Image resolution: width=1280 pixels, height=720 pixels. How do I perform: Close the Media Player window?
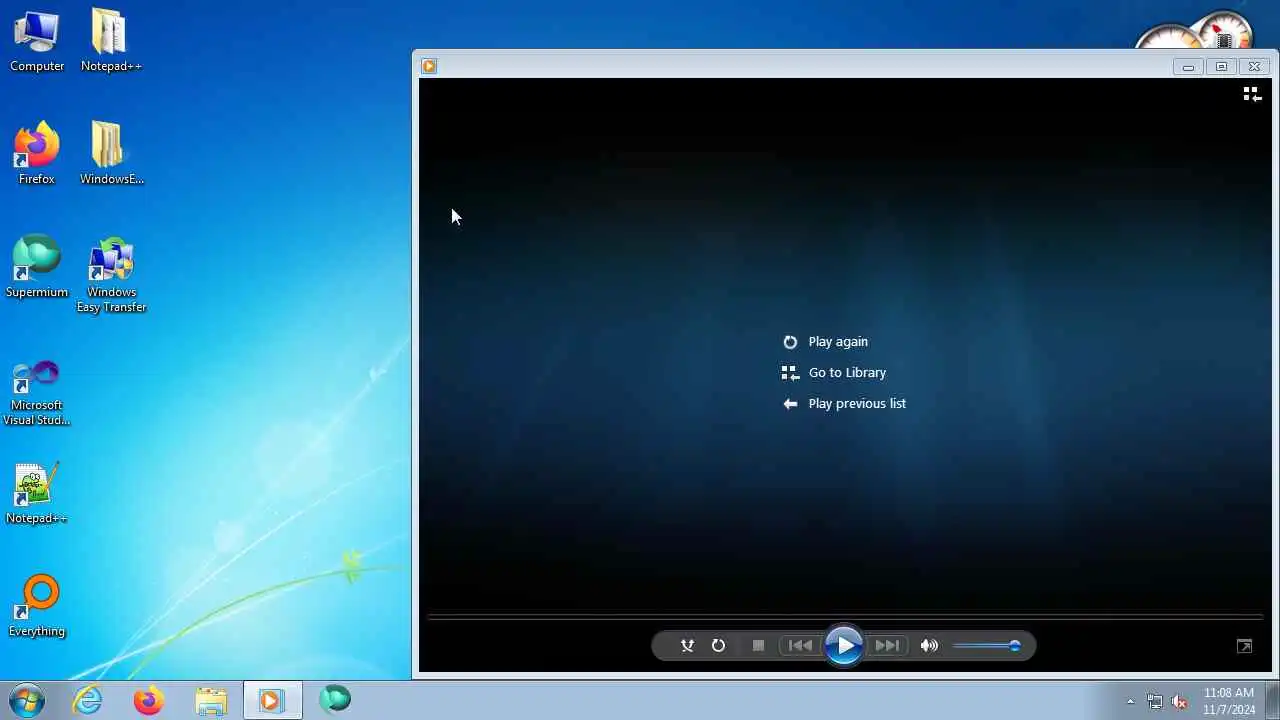[1254, 67]
